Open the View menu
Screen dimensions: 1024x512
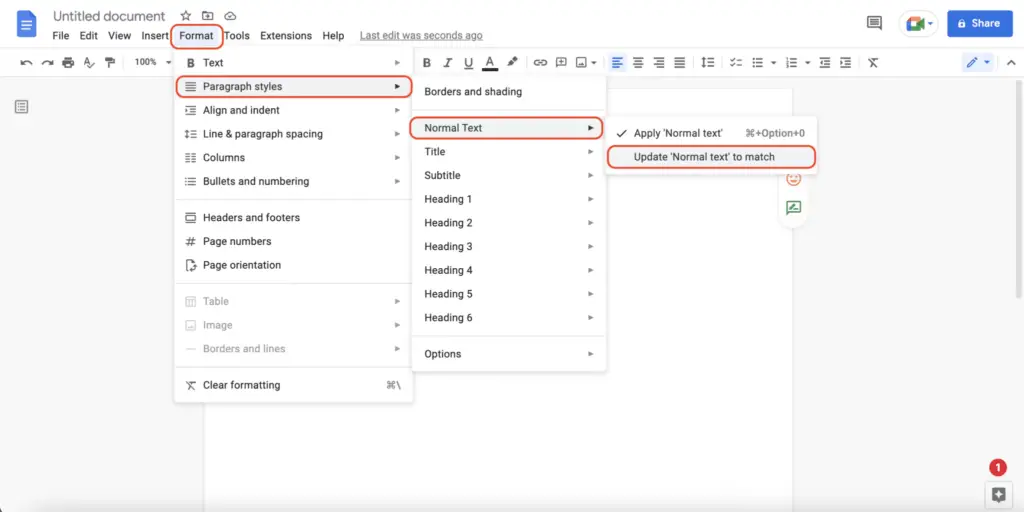point(120,36)
